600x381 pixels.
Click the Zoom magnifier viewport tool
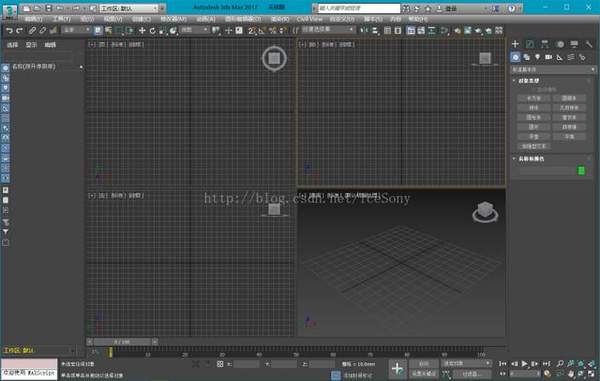[560, 363]
